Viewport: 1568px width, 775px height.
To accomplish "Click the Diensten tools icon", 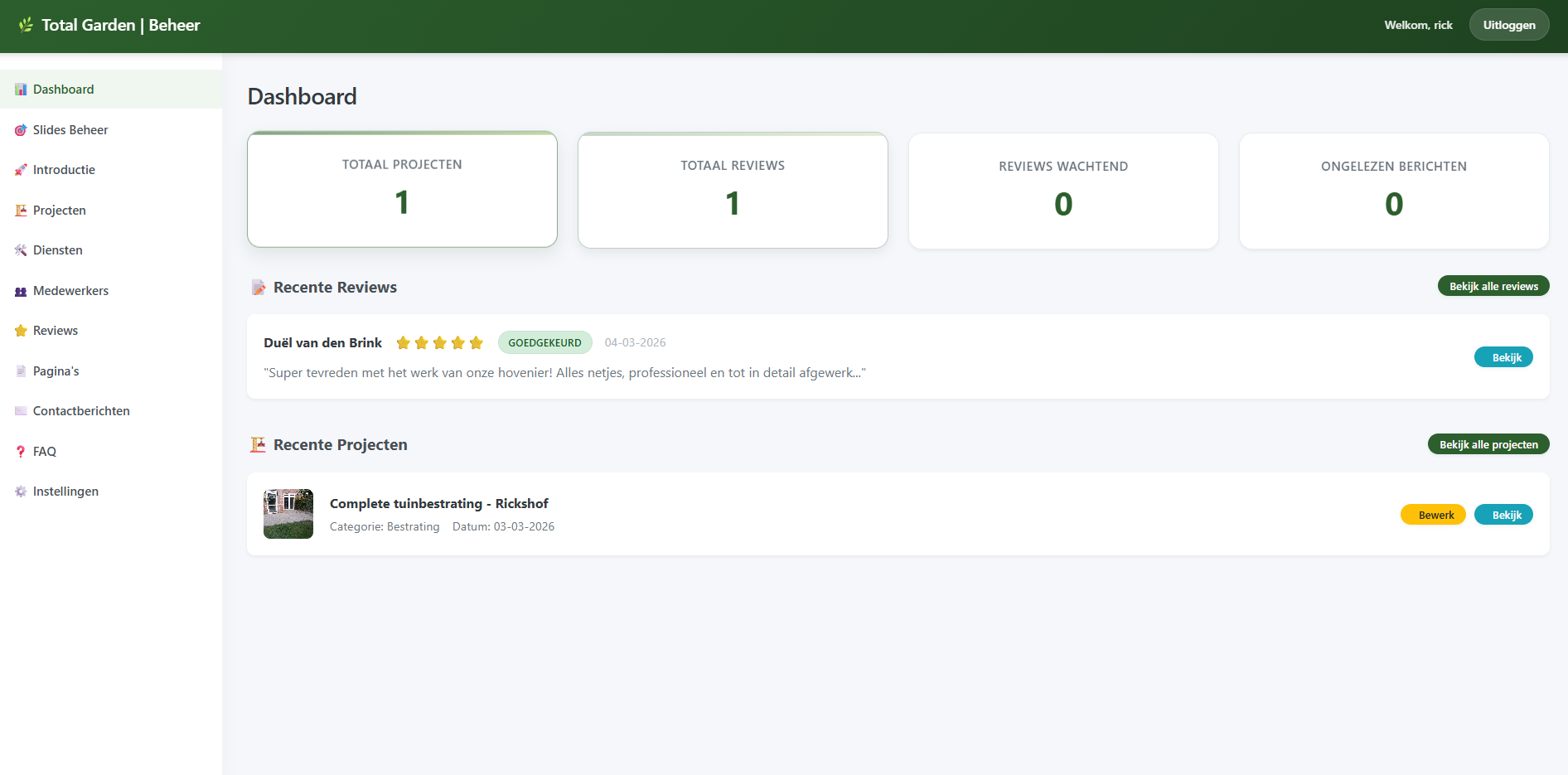I will [x=21, y=250].
